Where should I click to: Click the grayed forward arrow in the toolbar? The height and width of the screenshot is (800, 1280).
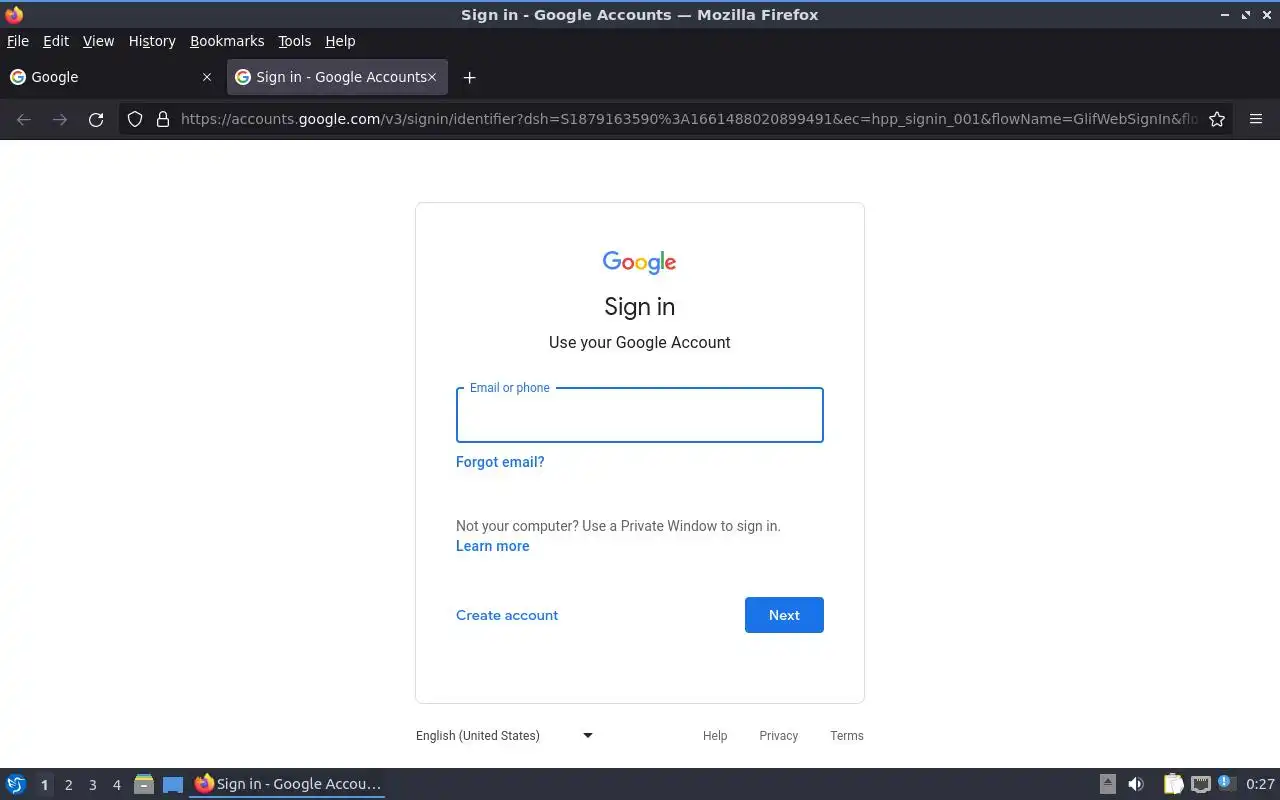[60, 119]
